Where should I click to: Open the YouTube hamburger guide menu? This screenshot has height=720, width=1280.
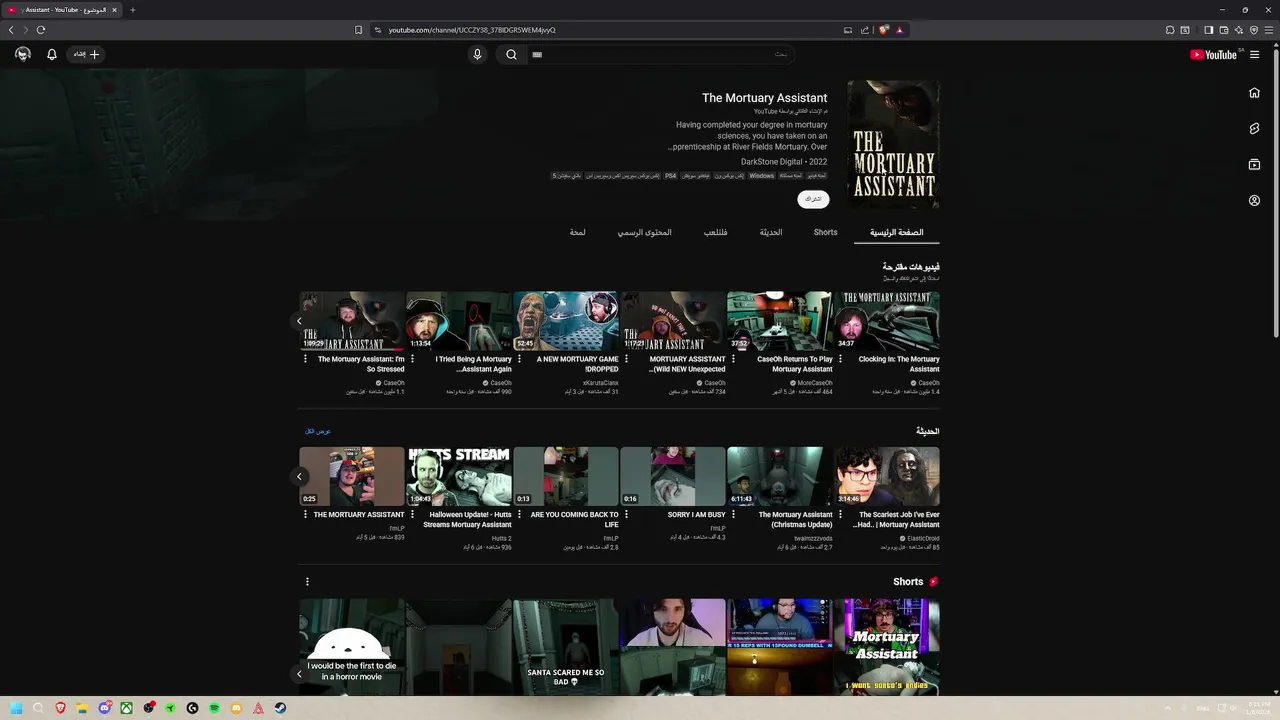click(1254, 54)
